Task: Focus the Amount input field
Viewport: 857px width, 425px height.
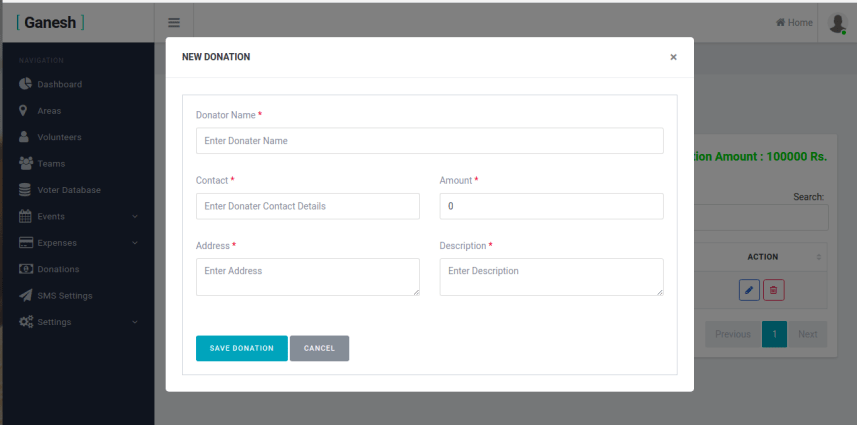Action: (551, 206)
